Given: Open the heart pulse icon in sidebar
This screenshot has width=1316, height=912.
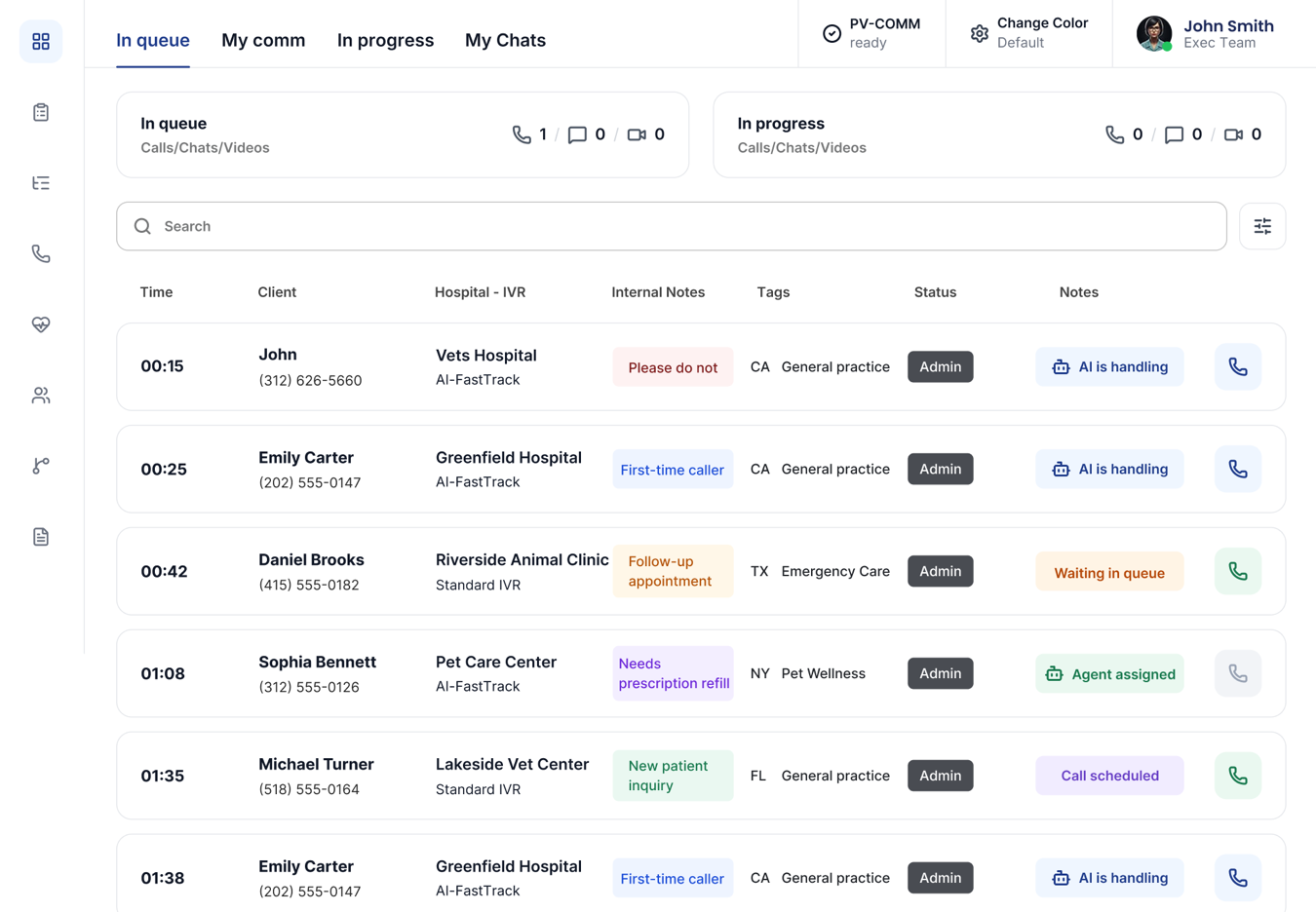Looking at the screenshot, I should pos(41,324).
